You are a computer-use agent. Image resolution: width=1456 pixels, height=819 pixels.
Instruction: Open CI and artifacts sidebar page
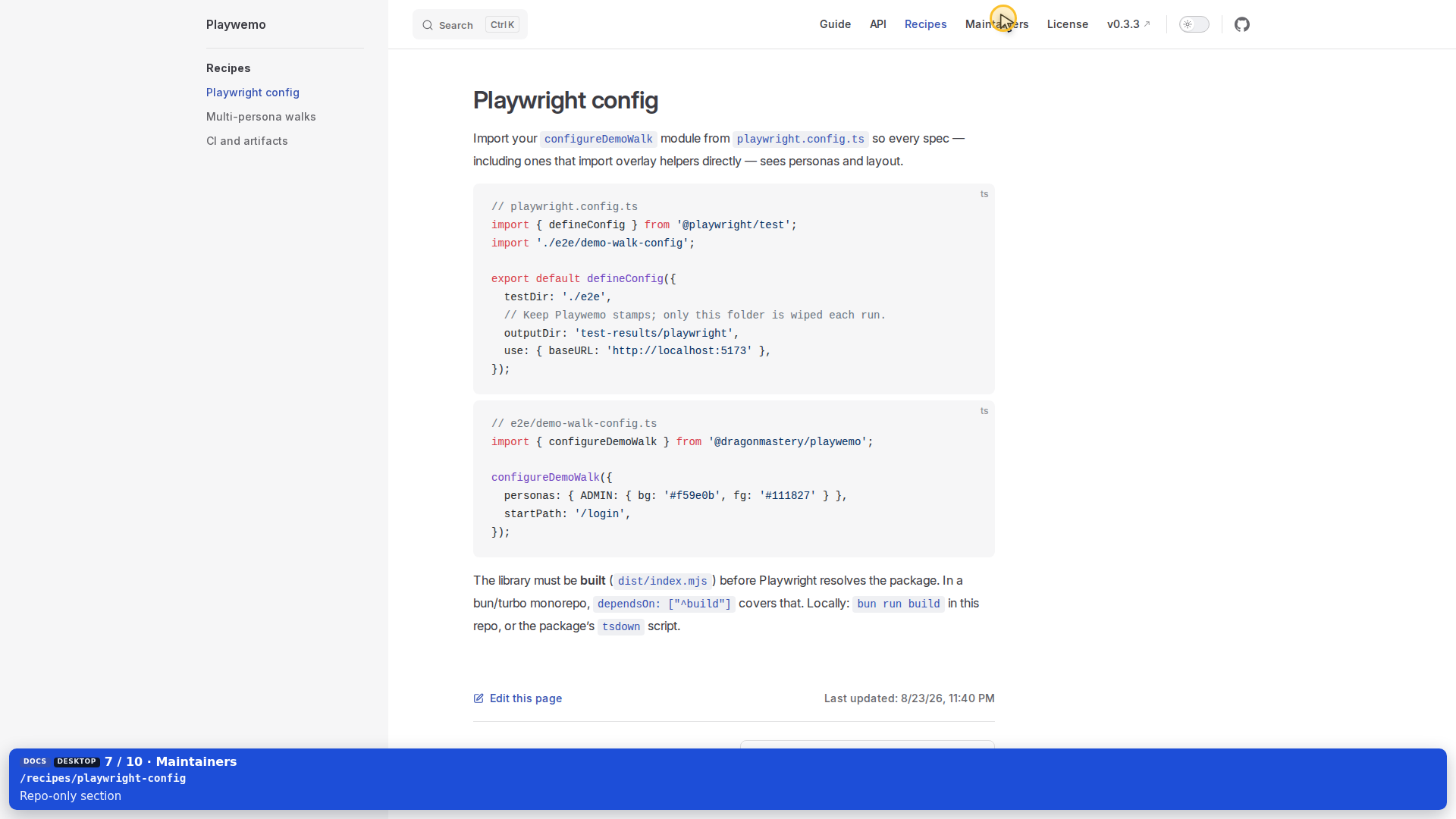pos(247,141)
